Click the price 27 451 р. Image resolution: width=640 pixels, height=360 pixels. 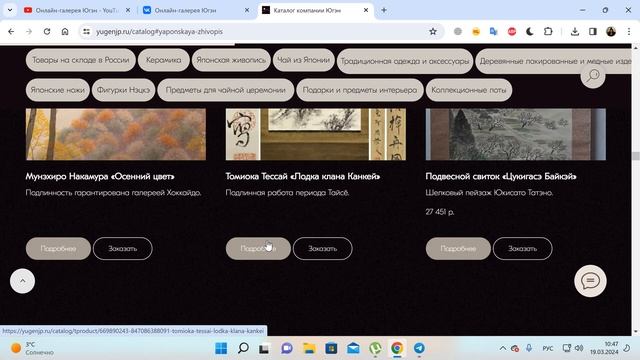[440, 212]
